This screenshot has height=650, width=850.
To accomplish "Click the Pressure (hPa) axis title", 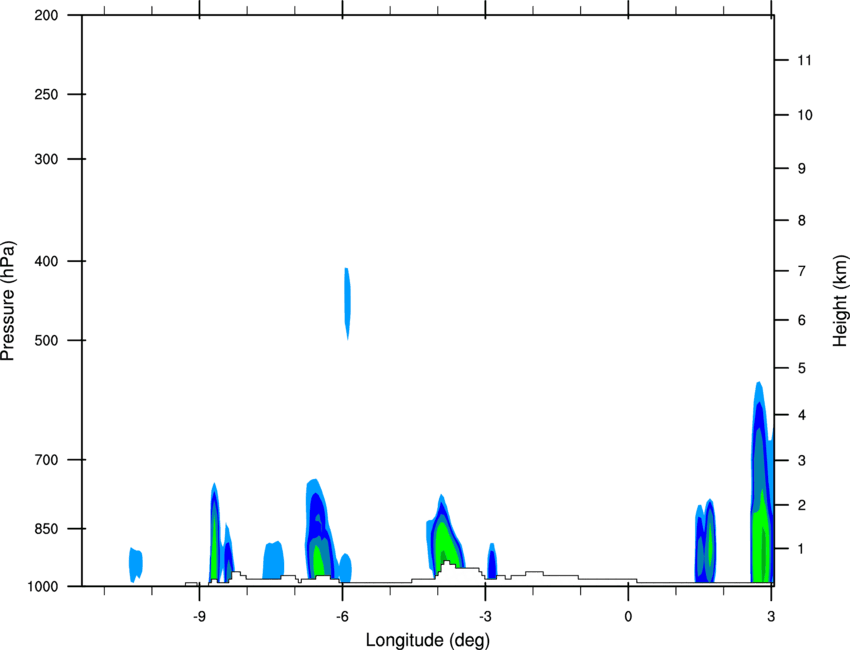I will coord(8,301).
